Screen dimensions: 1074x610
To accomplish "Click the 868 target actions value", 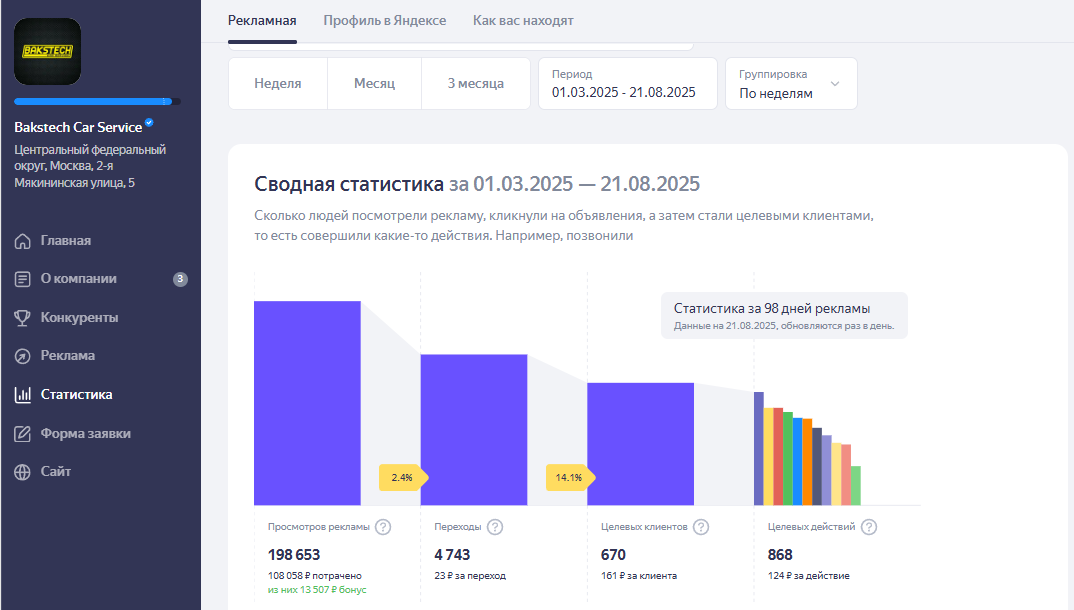I will click(780, 555).
